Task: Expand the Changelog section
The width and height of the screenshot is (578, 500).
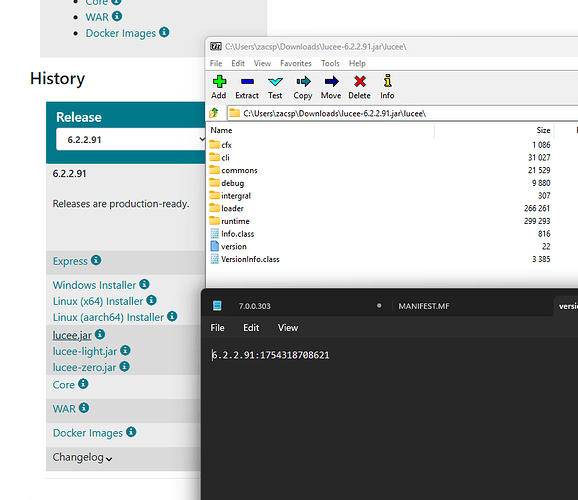Action: (83, 458)
